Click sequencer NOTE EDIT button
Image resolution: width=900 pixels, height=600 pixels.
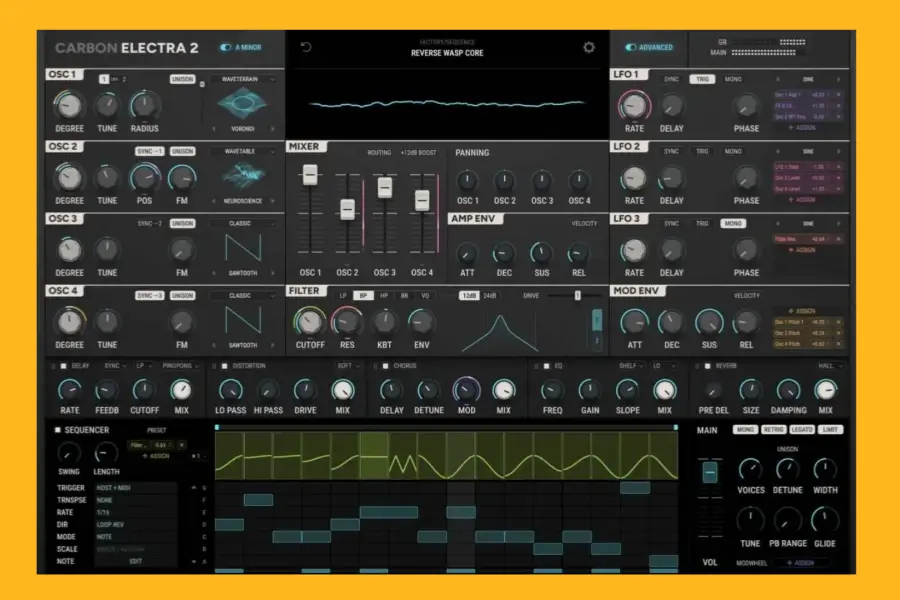tap(135, 562)
